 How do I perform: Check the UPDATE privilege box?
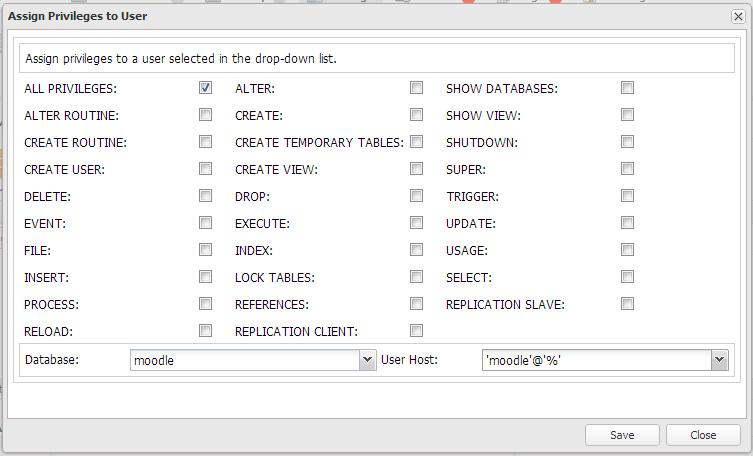click(x=627, y=223)
